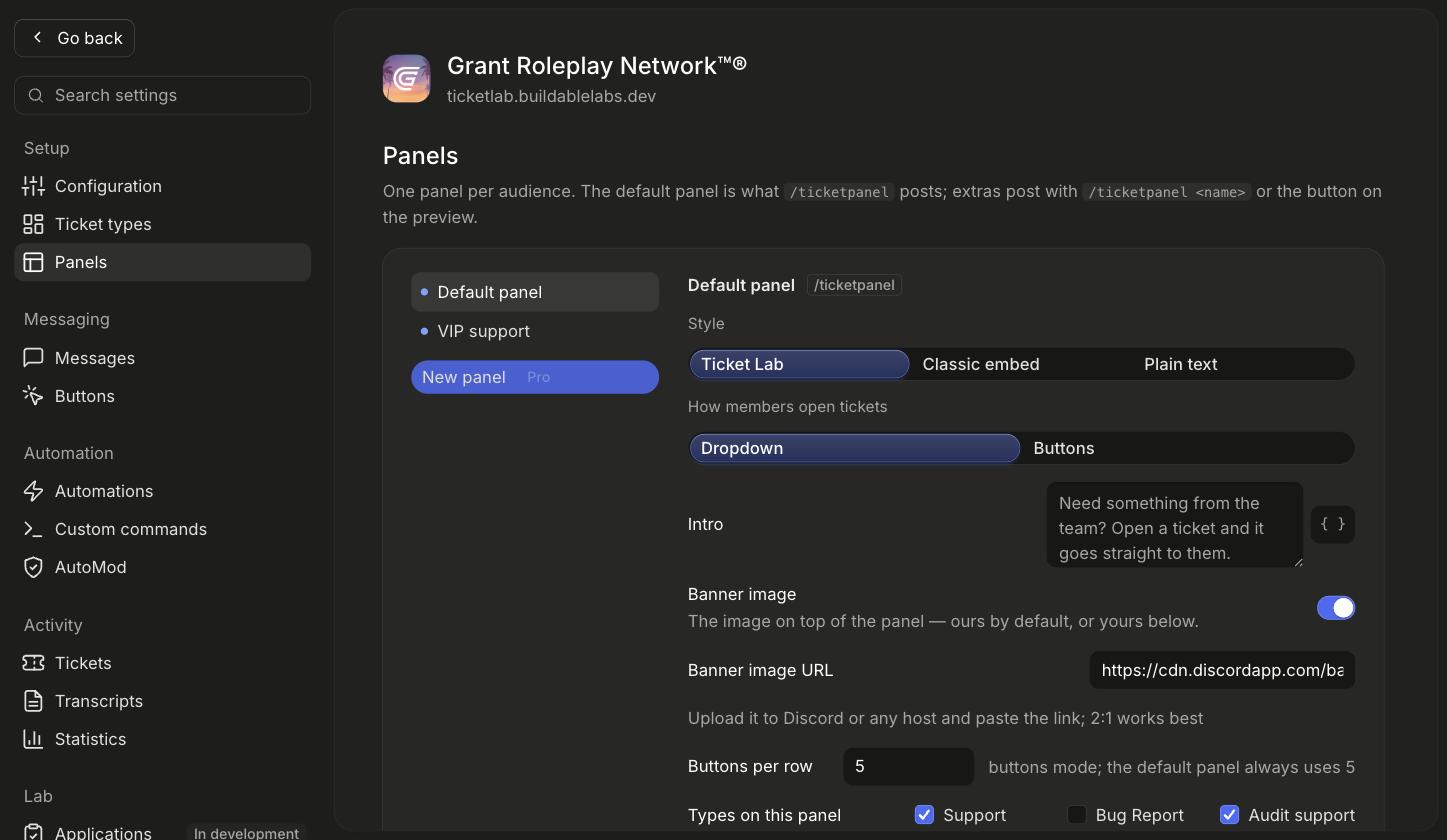Insert variable using the curly braces button

1332,524
